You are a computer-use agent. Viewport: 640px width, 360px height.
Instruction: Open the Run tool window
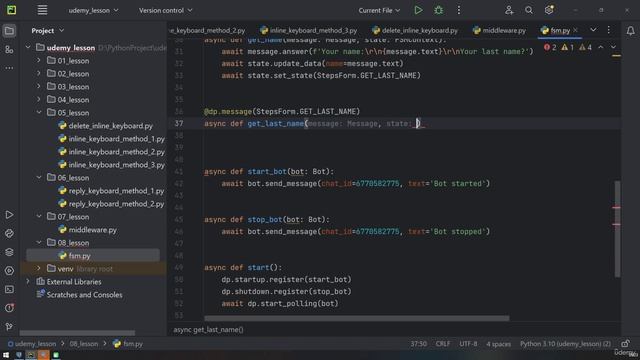[x=9, y=215]
